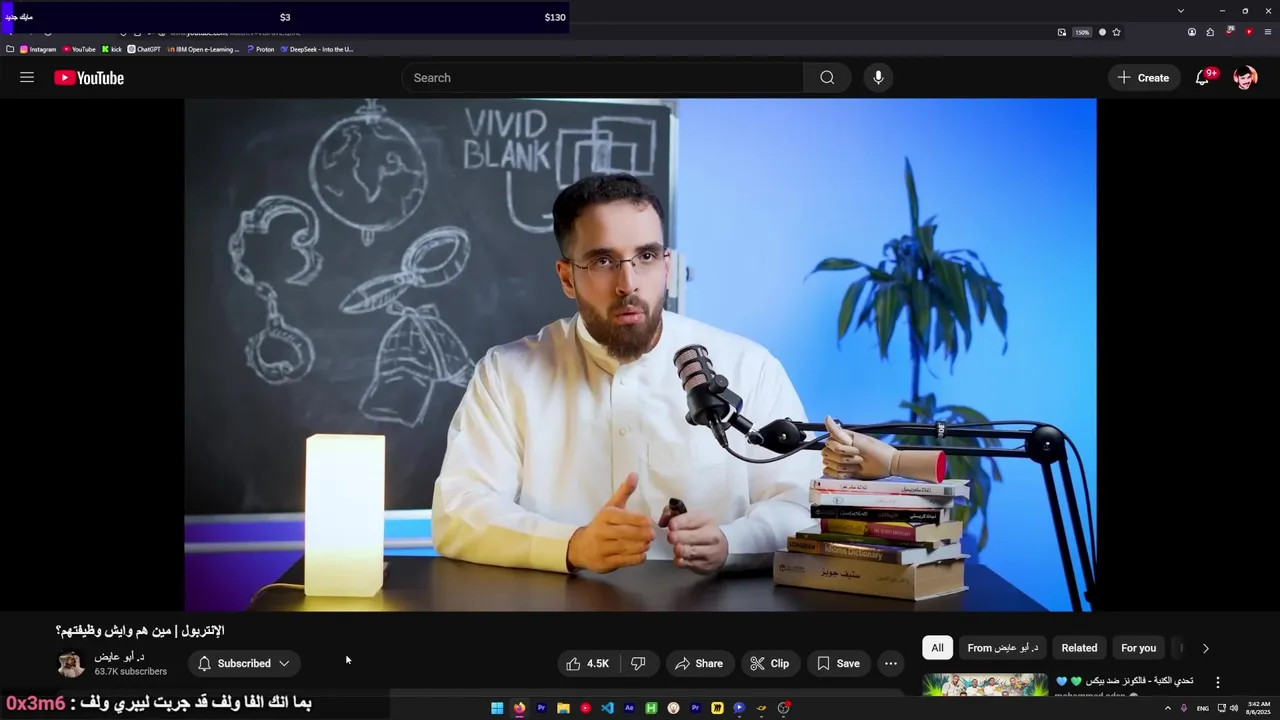Open the taskbar clock and date
The width and height of the screenshot is (1280, 720).
click(1258, 708)
